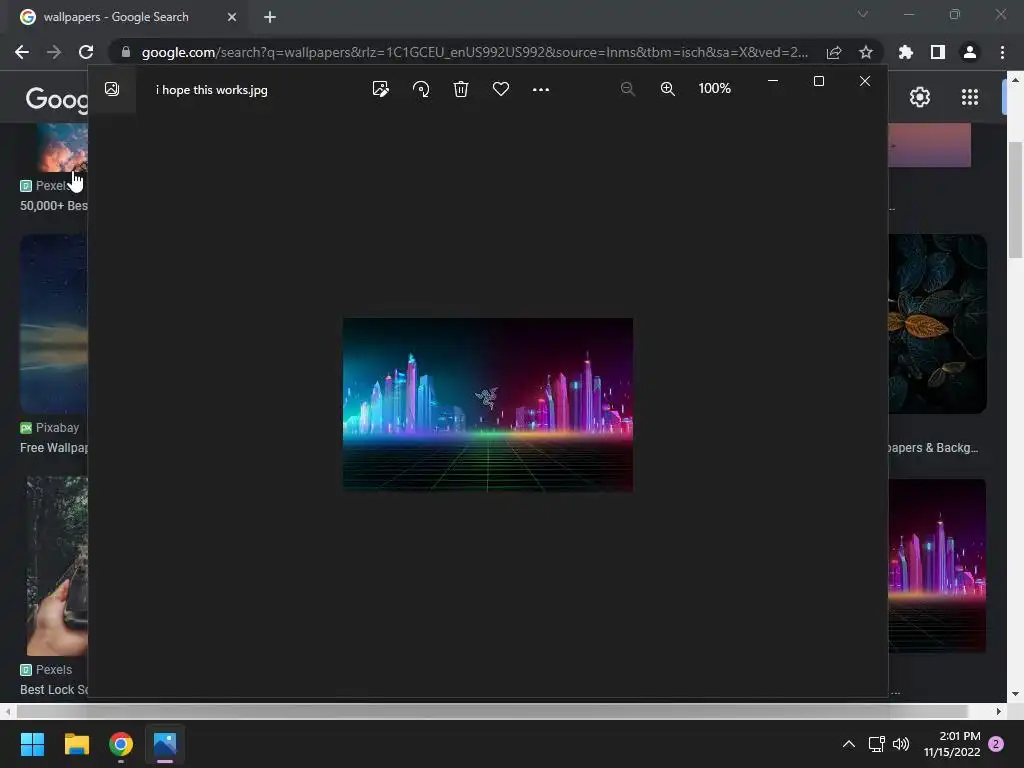
Task: Click the file name 'i hope this works.jpg'
Action: coord(212,90)
